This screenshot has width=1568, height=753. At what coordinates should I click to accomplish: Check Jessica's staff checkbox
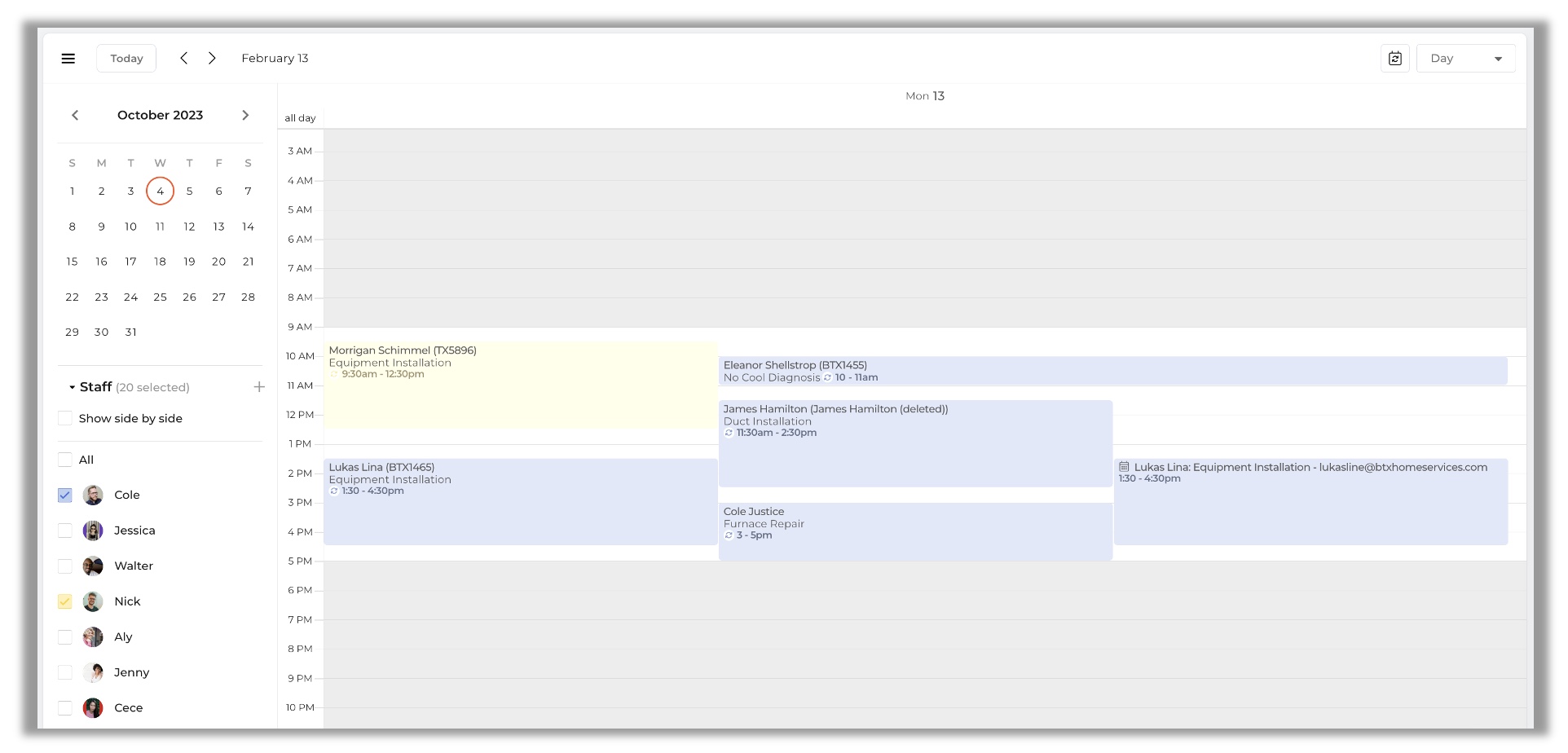tap(65, 531)
